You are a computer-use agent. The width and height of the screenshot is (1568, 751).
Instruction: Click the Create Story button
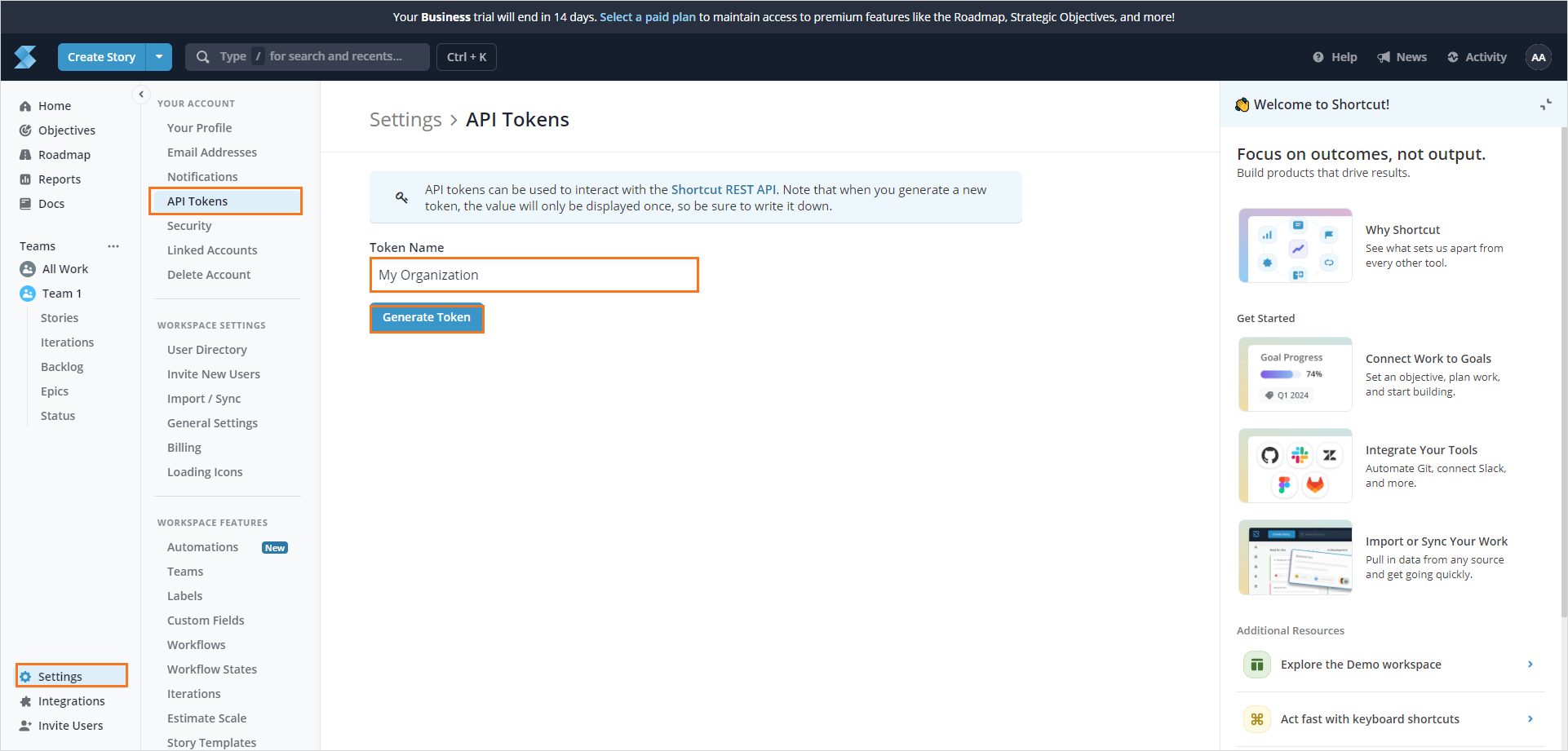[x=101, y=57]
